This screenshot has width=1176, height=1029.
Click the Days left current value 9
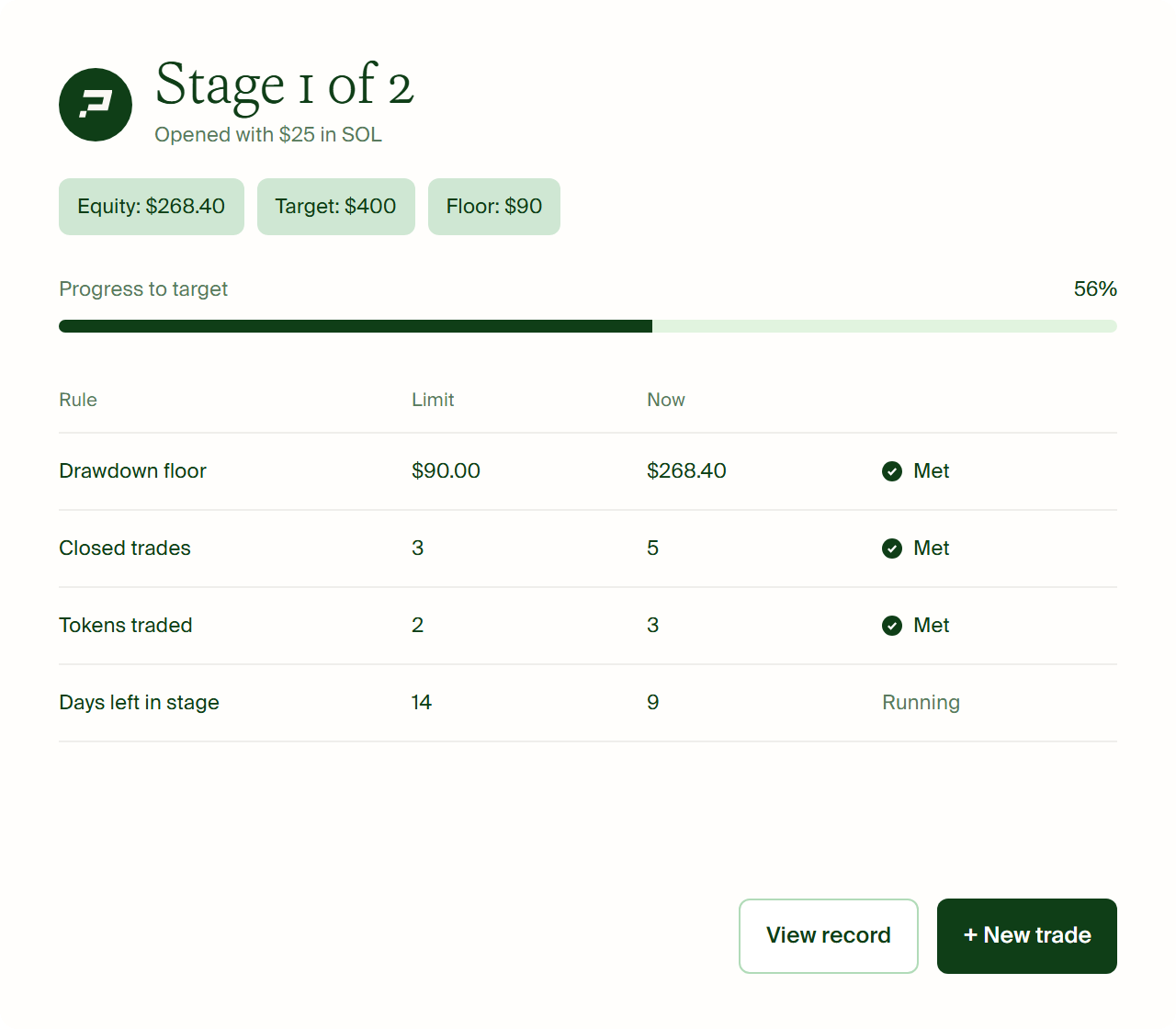(653, 703)
